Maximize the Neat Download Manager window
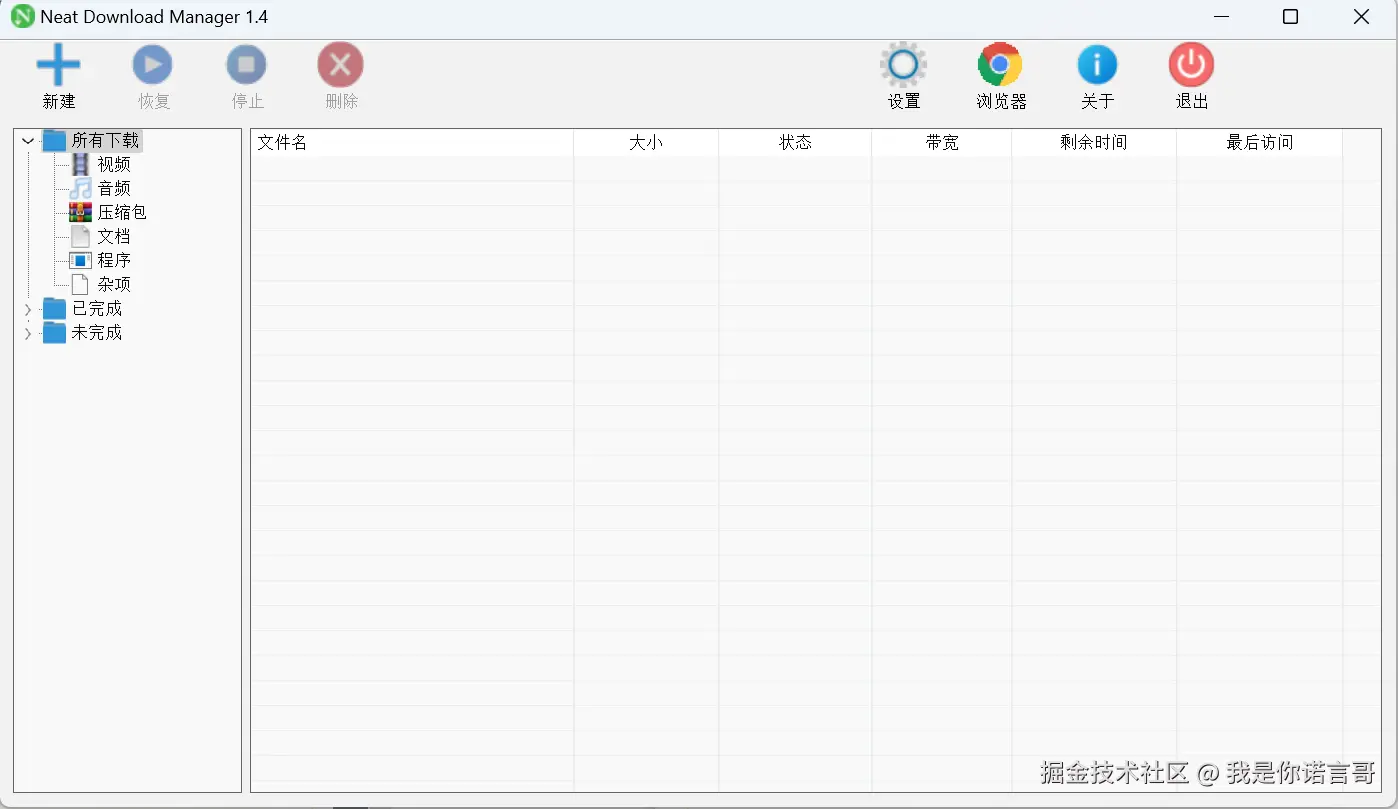The width and height of the screenshot is (1398, 809). 1290,17
